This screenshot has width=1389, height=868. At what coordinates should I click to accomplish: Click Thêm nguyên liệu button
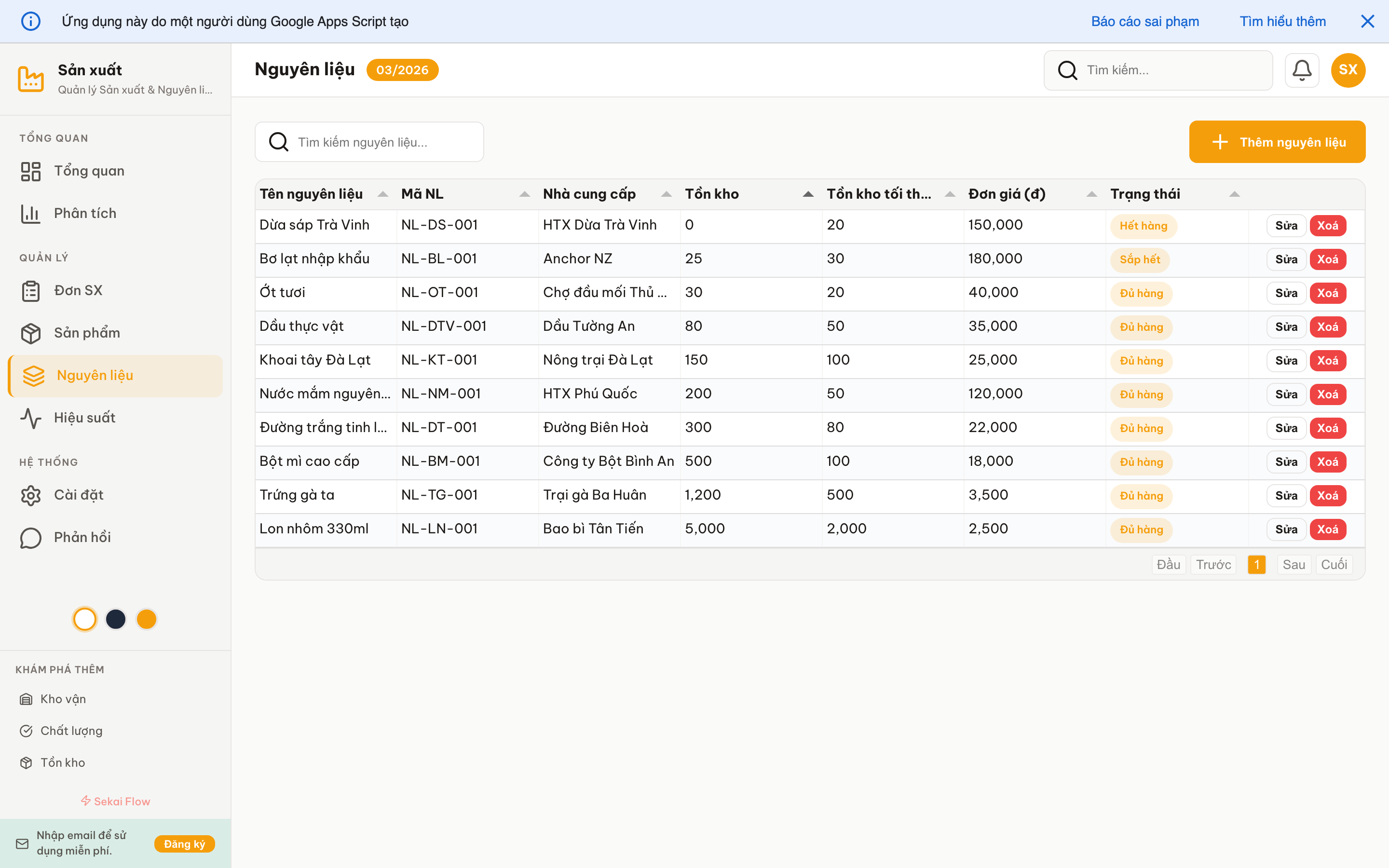pos(1277,142)
